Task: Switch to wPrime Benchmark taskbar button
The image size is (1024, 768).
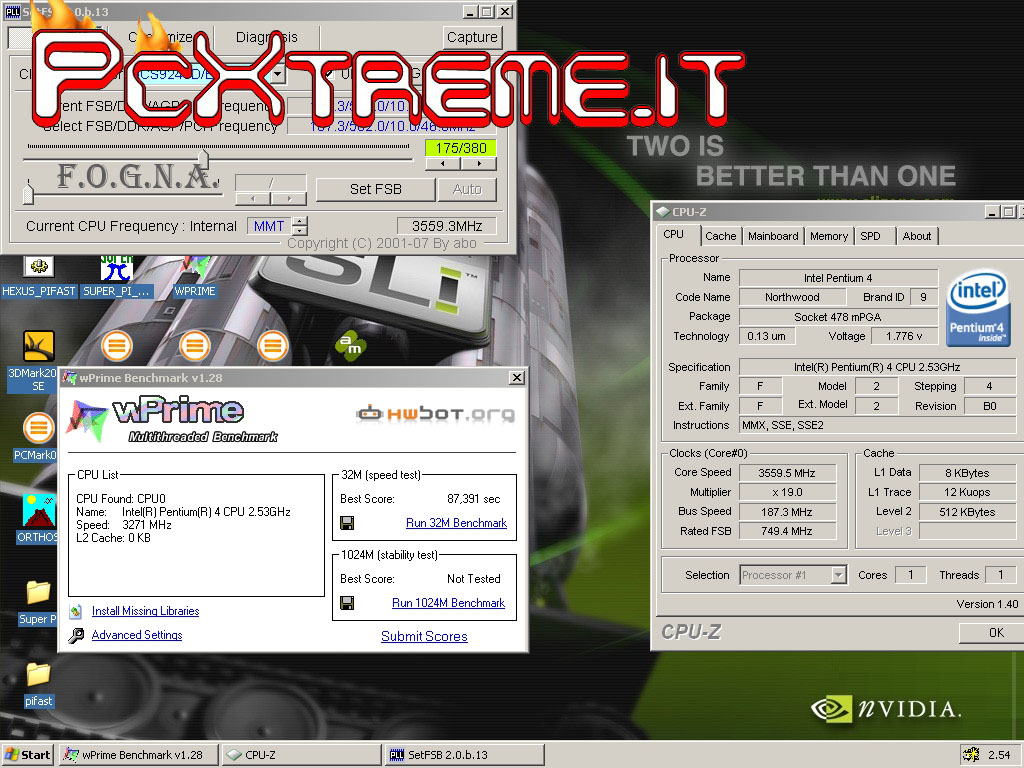Action: 137,755
